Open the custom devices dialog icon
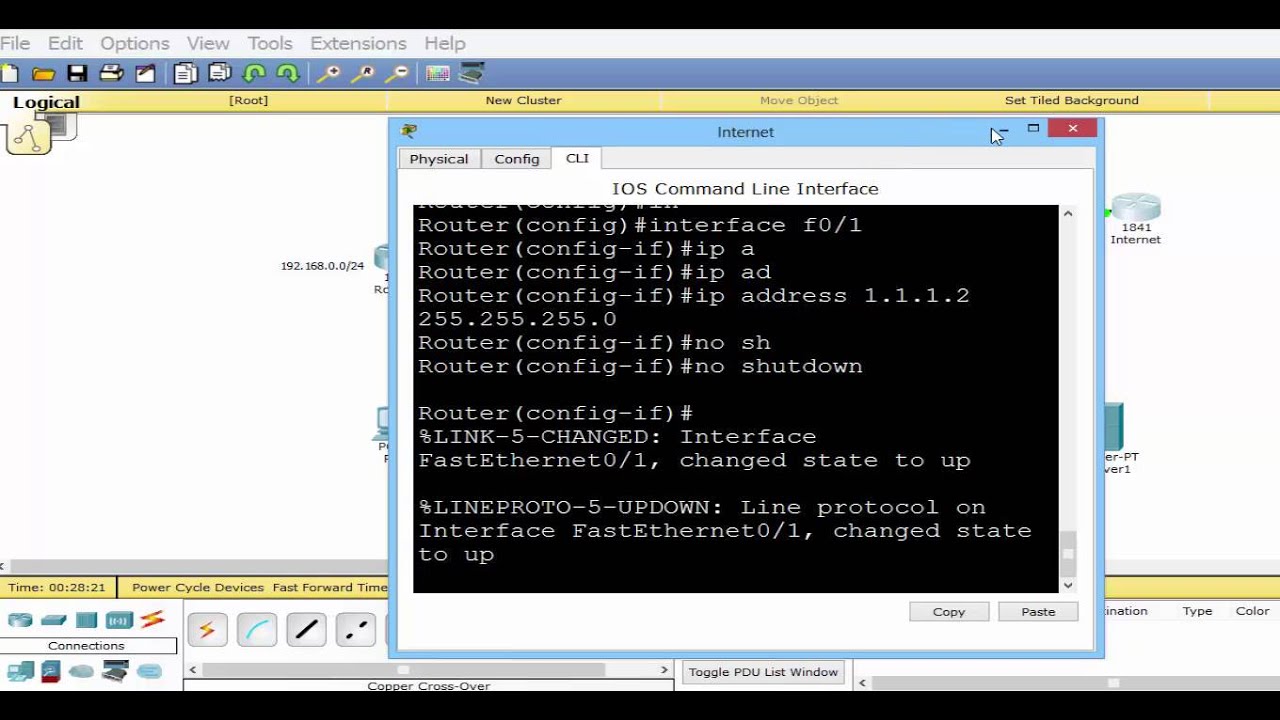Screen dimensions: 1280x720 tap(472, 73)
